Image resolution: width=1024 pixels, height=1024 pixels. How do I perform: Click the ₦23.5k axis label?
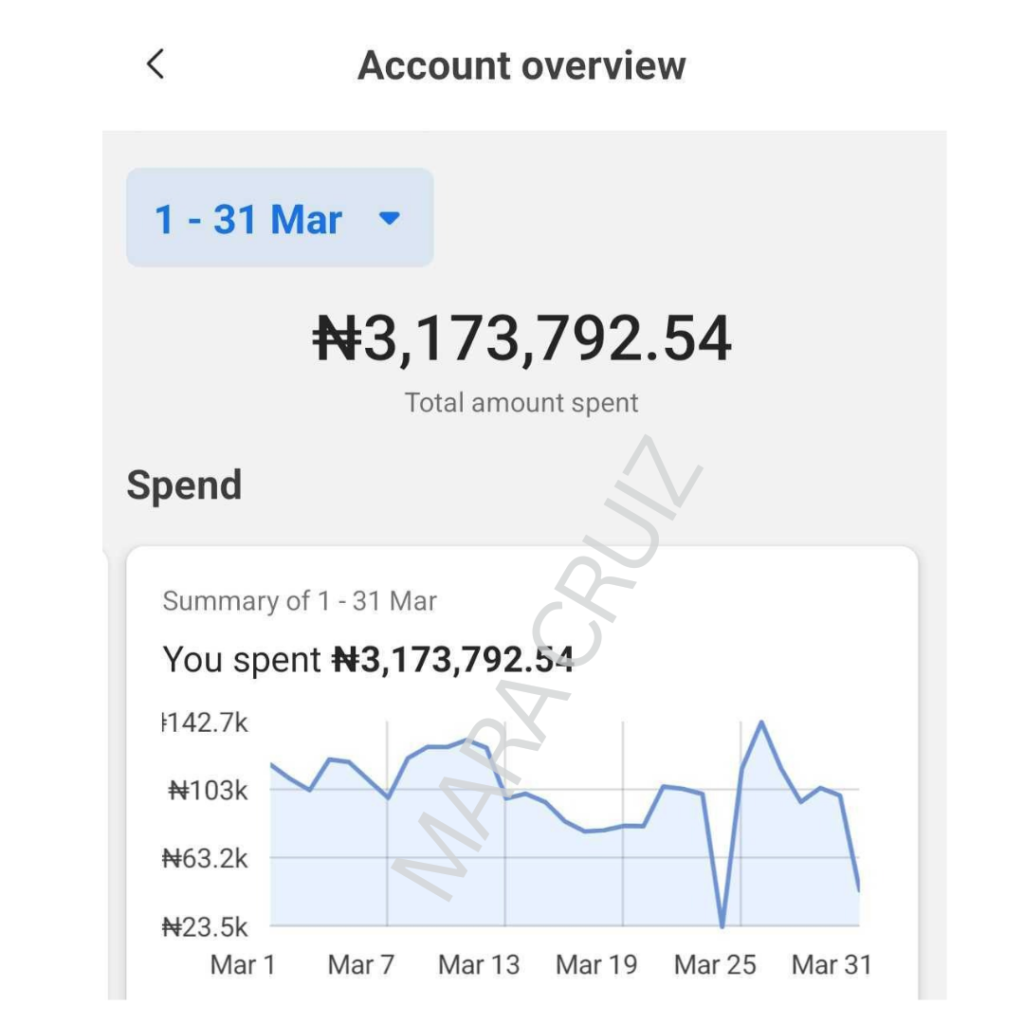pos(206,927)
